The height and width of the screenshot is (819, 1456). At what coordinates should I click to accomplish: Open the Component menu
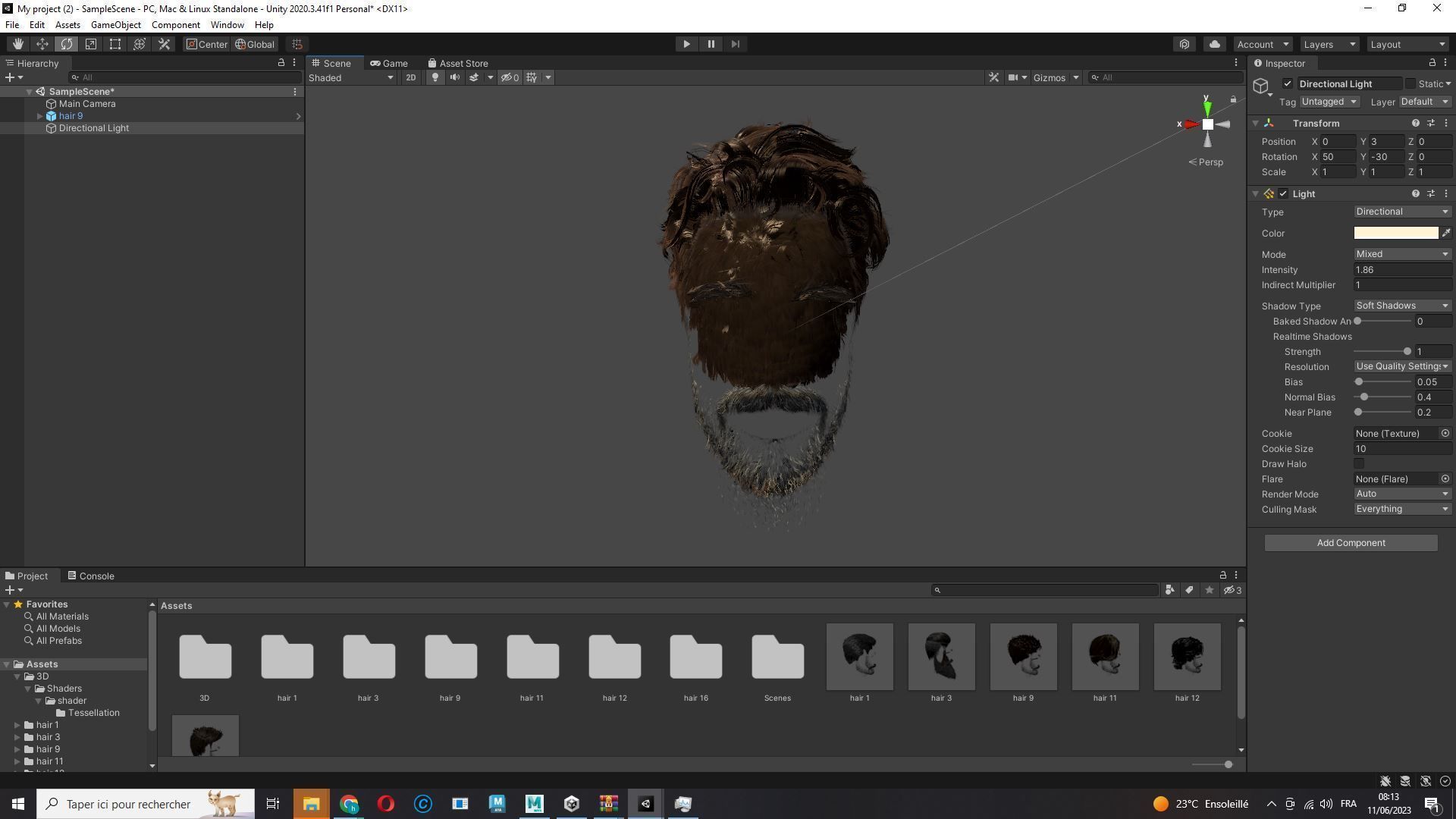click(x=175, y=25)
